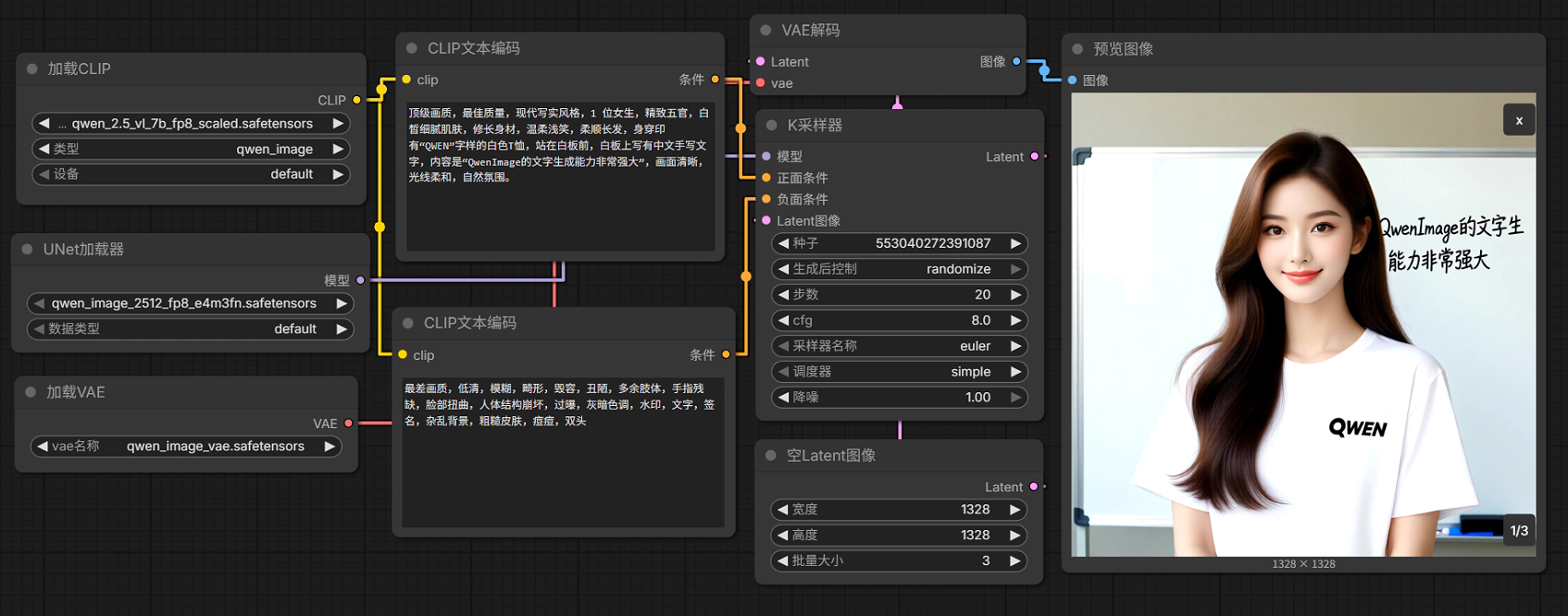The width and height of the screenshot is (1568, 616).
Task: Decrease the 宽度 width value
Action: click(782, 510)
